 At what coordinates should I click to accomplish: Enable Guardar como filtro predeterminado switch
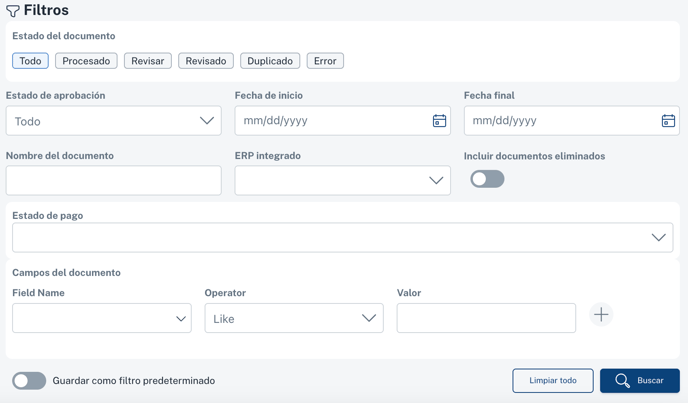29,381
